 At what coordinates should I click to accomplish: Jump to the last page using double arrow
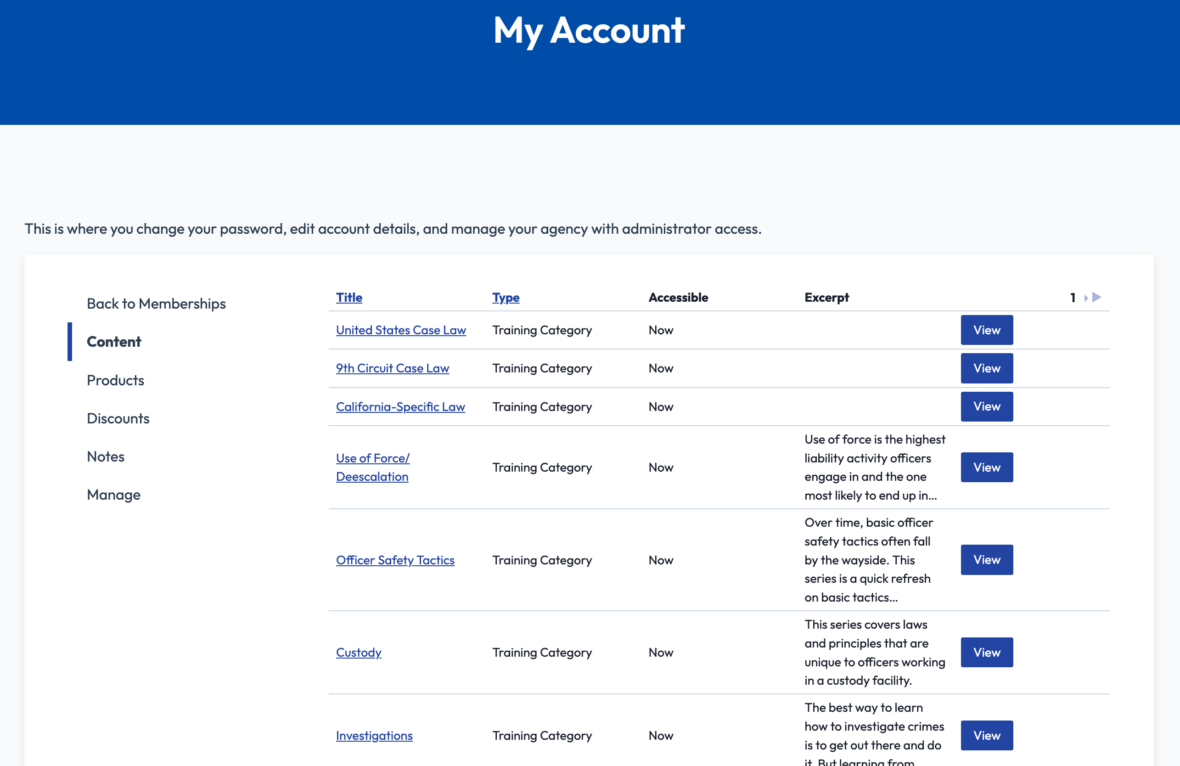point(1096,297)
